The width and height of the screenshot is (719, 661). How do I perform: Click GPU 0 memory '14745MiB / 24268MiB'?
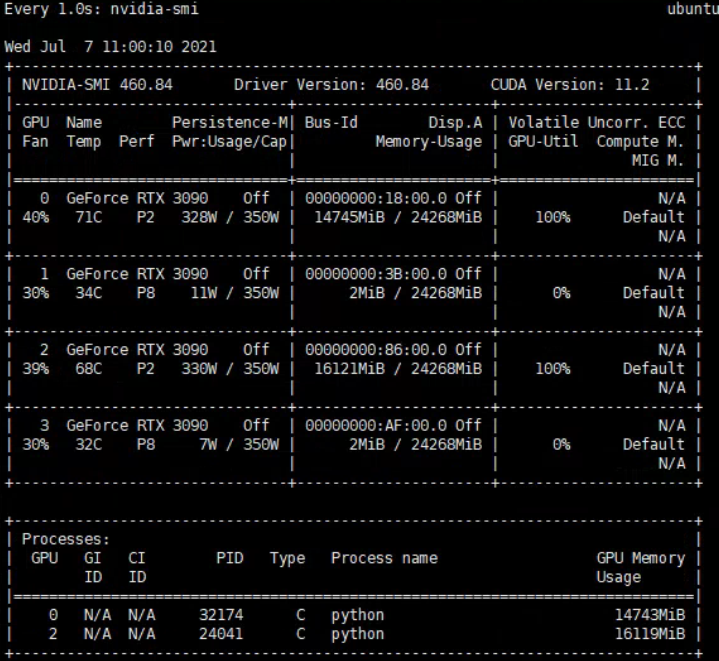tap(398, 217)
